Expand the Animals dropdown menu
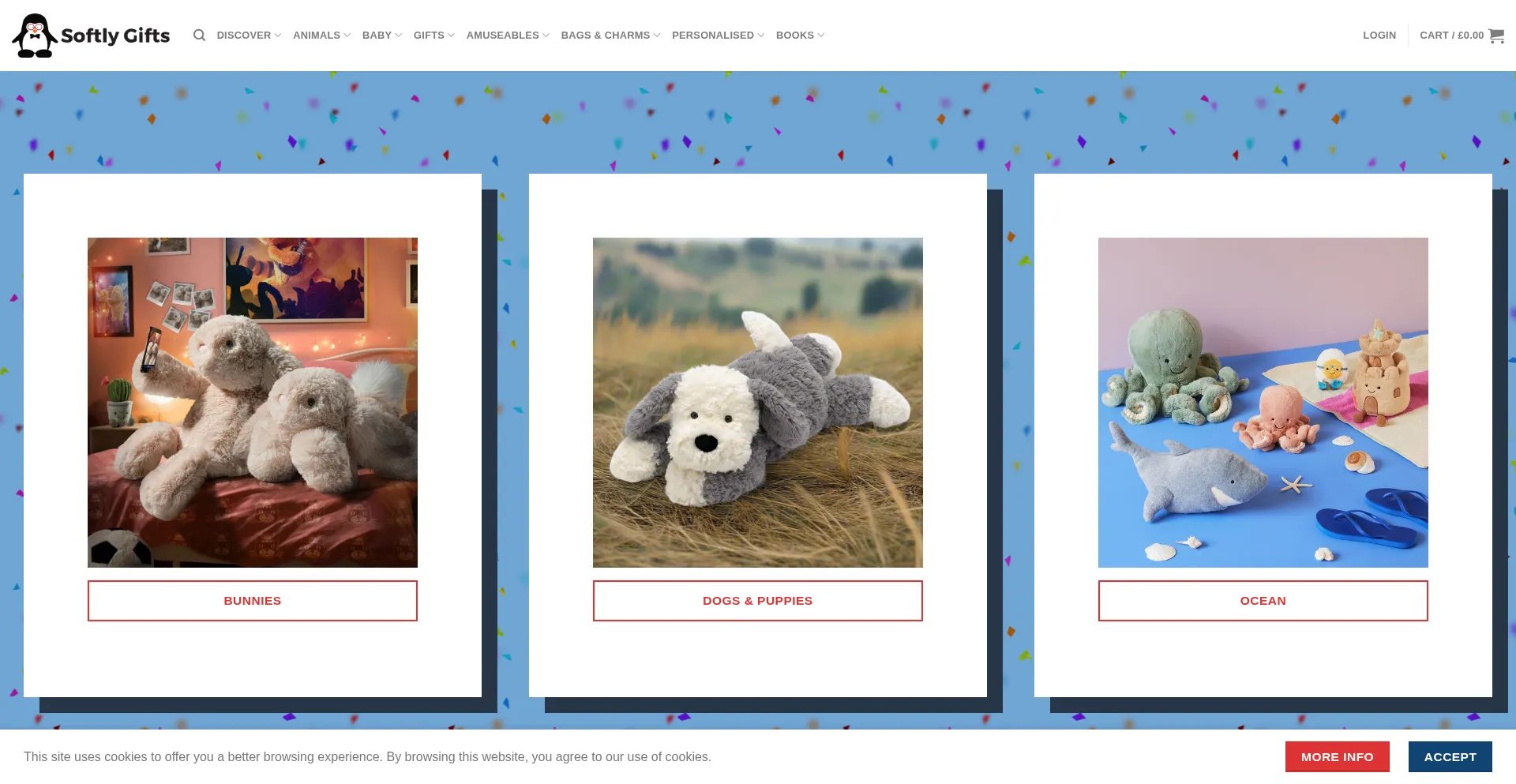The image size is (1516, 784). pos(321,36)
